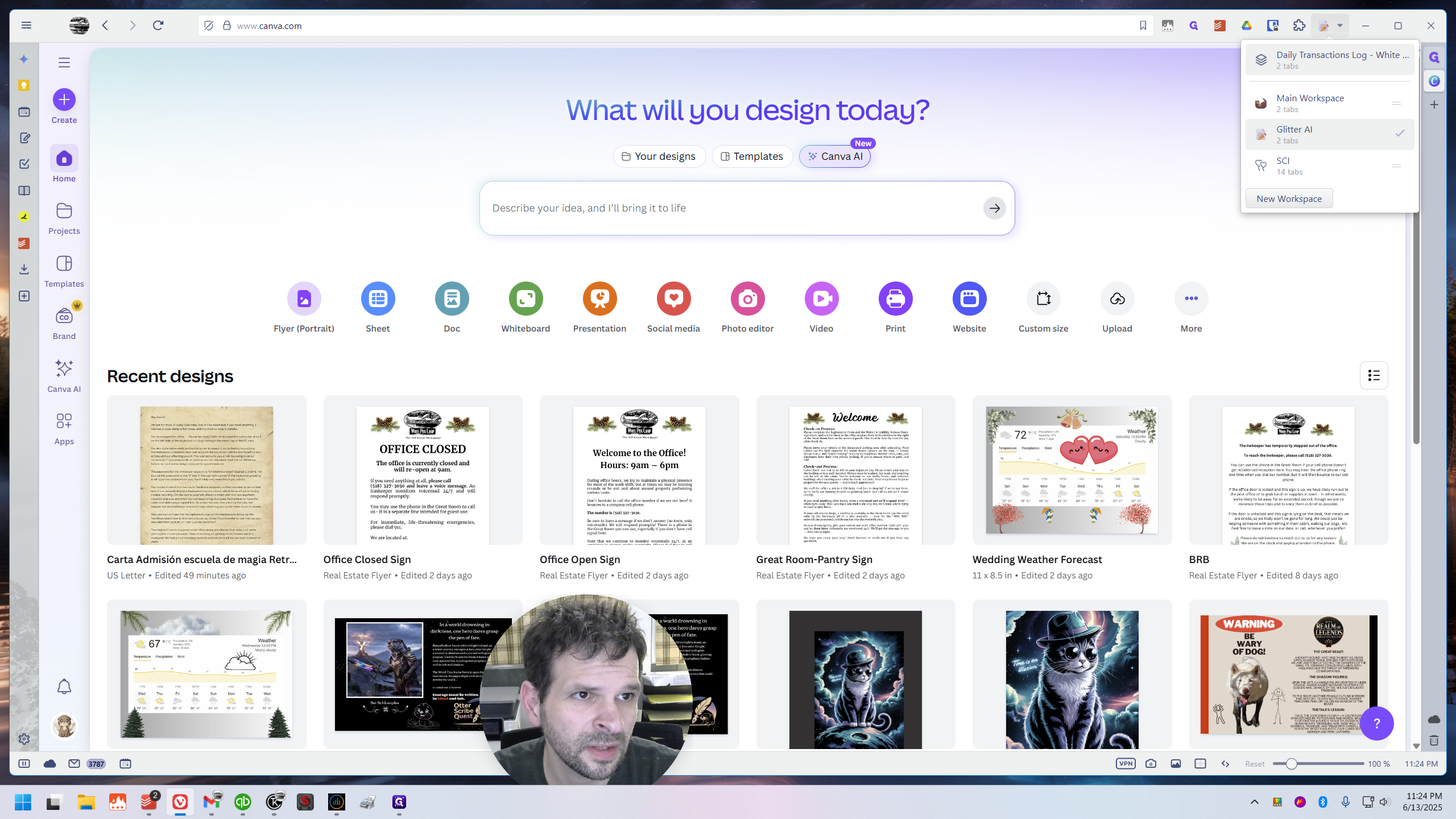Create a Flyer (Portrait) design
This screenshot has height=819, width=1456.
tap(304, 307)
